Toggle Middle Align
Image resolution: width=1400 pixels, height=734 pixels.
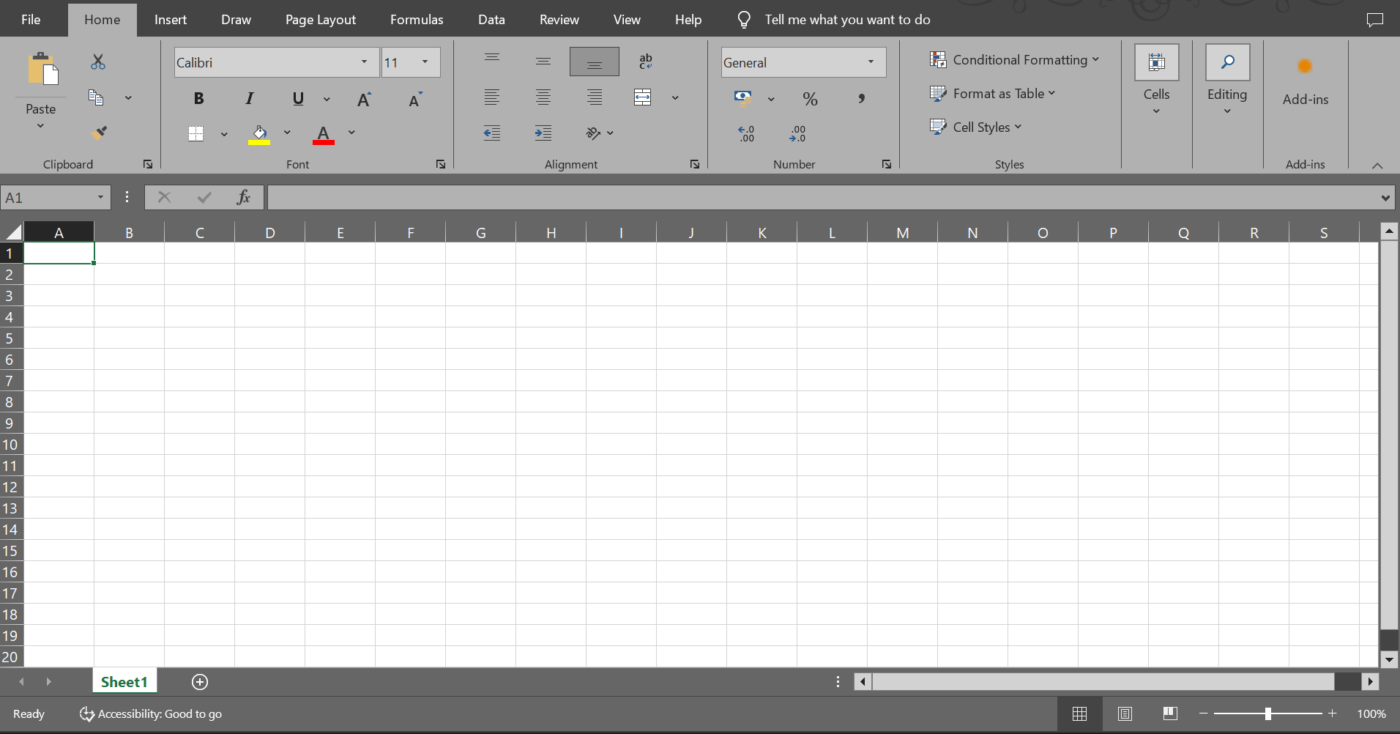pos(543,62)
